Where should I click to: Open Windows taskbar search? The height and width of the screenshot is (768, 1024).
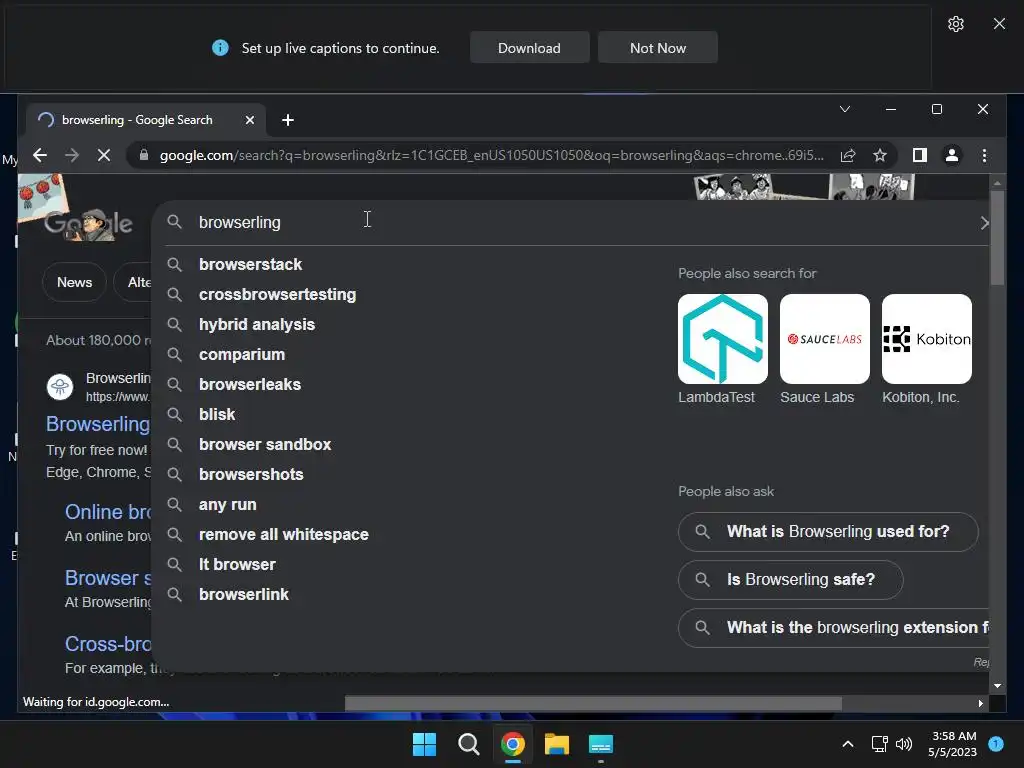[468, 744]
